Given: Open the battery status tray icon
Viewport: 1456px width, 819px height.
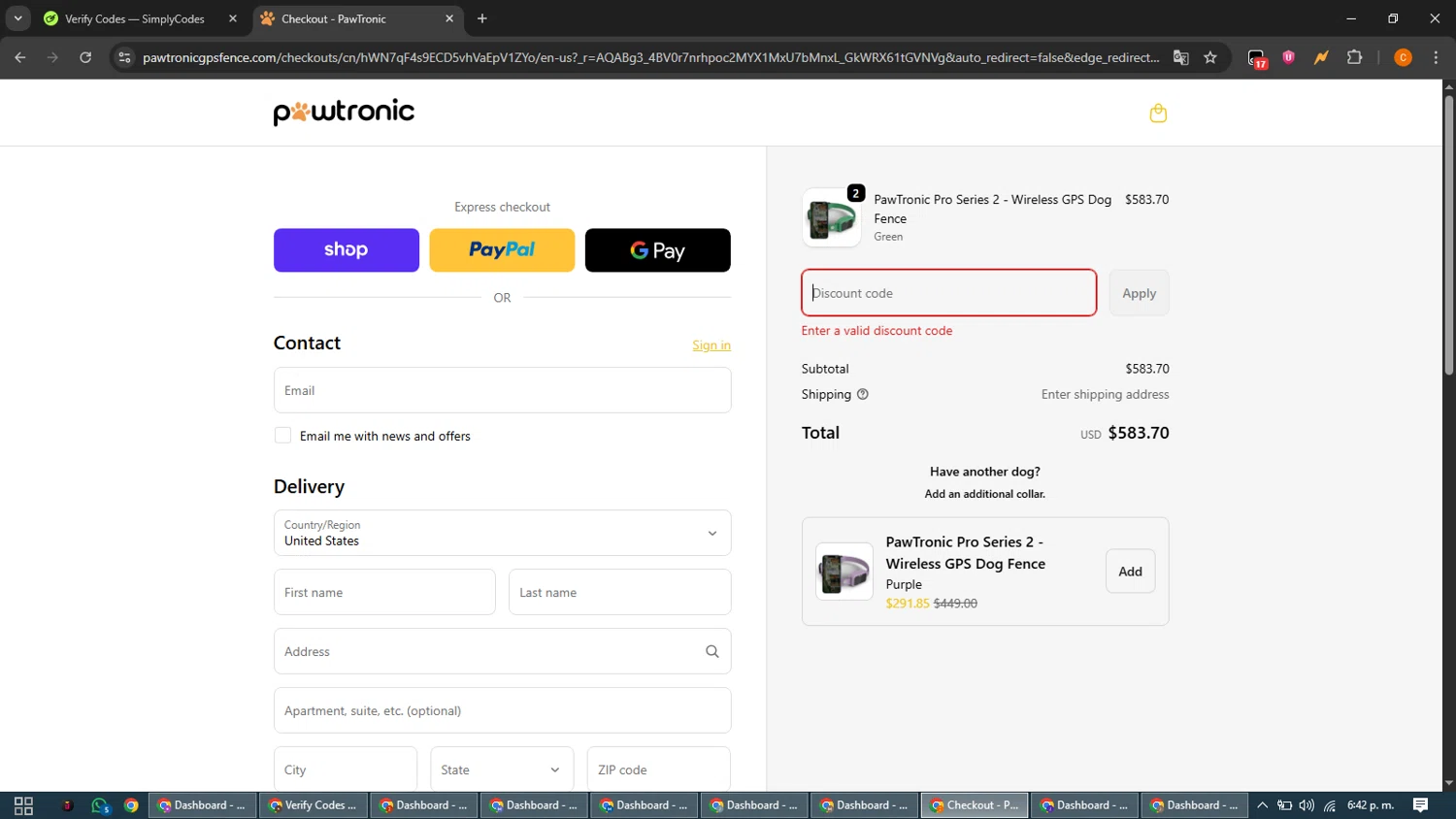Looking at the screenshot, I should coord(1284,805).
